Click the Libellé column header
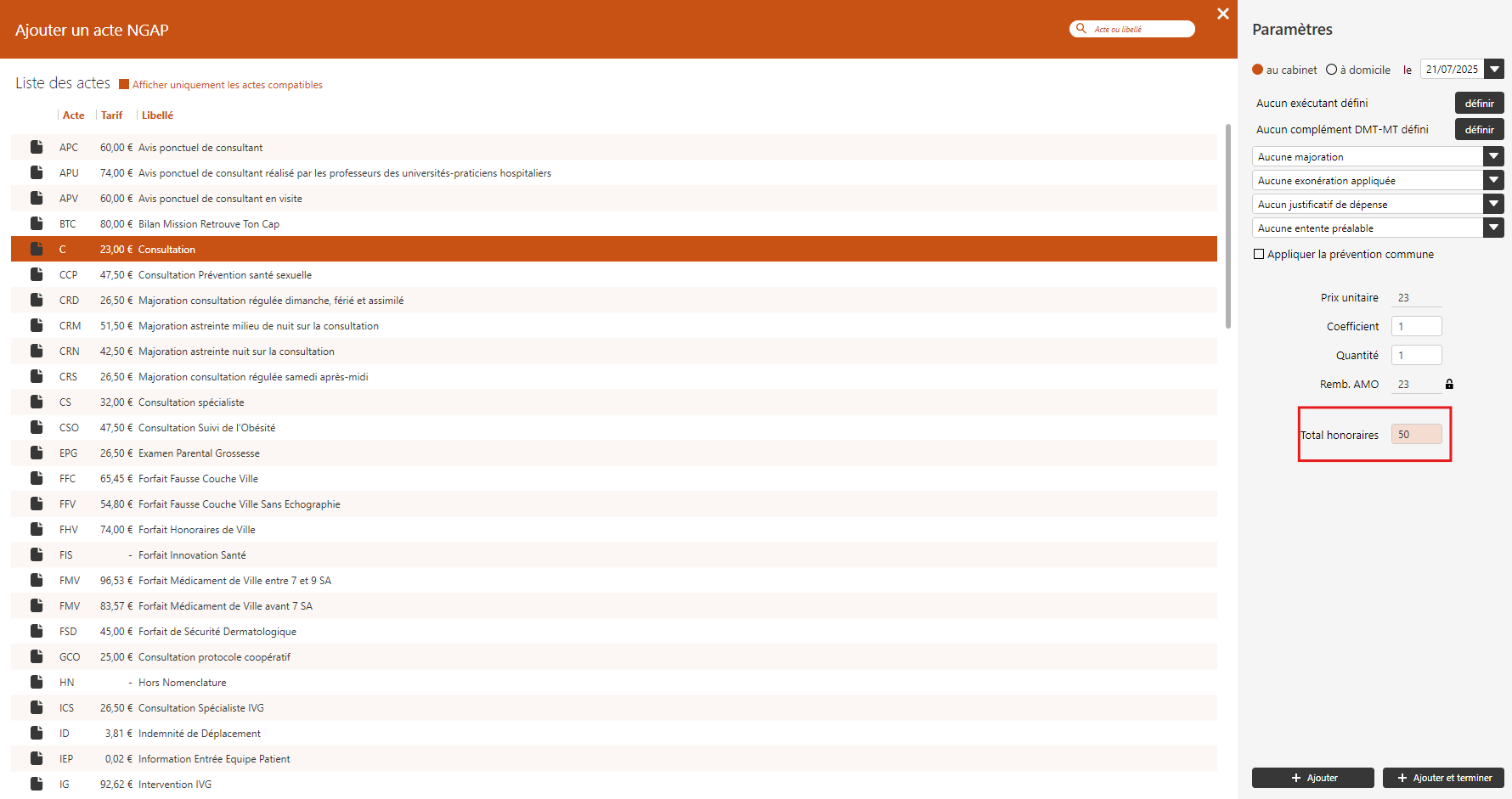Screen dimensions: 1512x799 pos(157,115)
